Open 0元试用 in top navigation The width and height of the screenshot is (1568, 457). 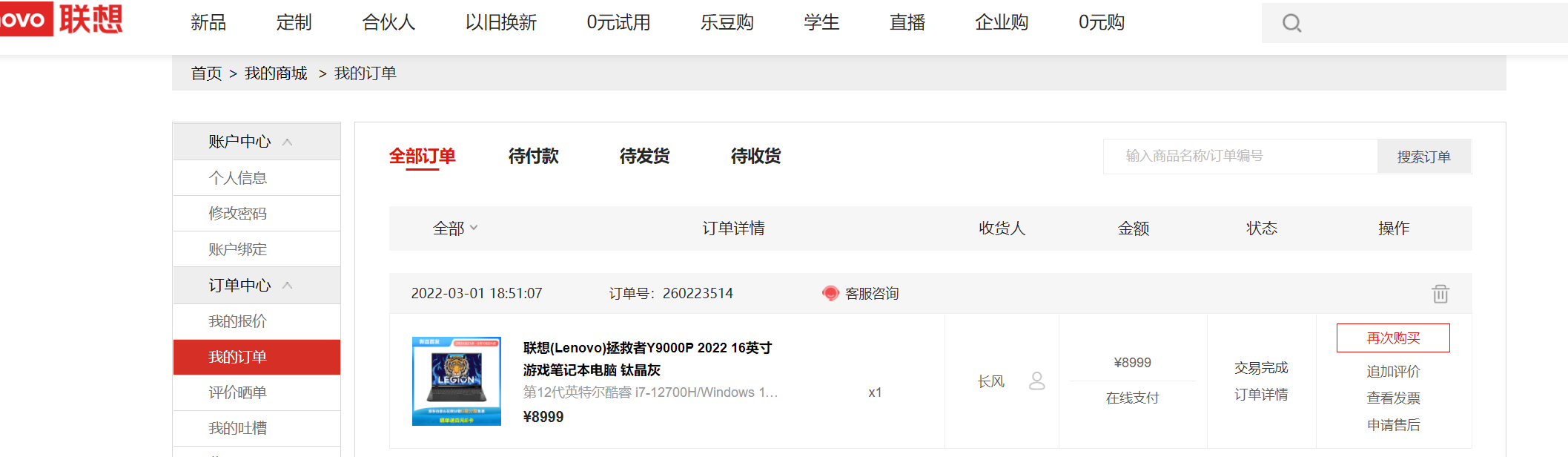[618, 23]
